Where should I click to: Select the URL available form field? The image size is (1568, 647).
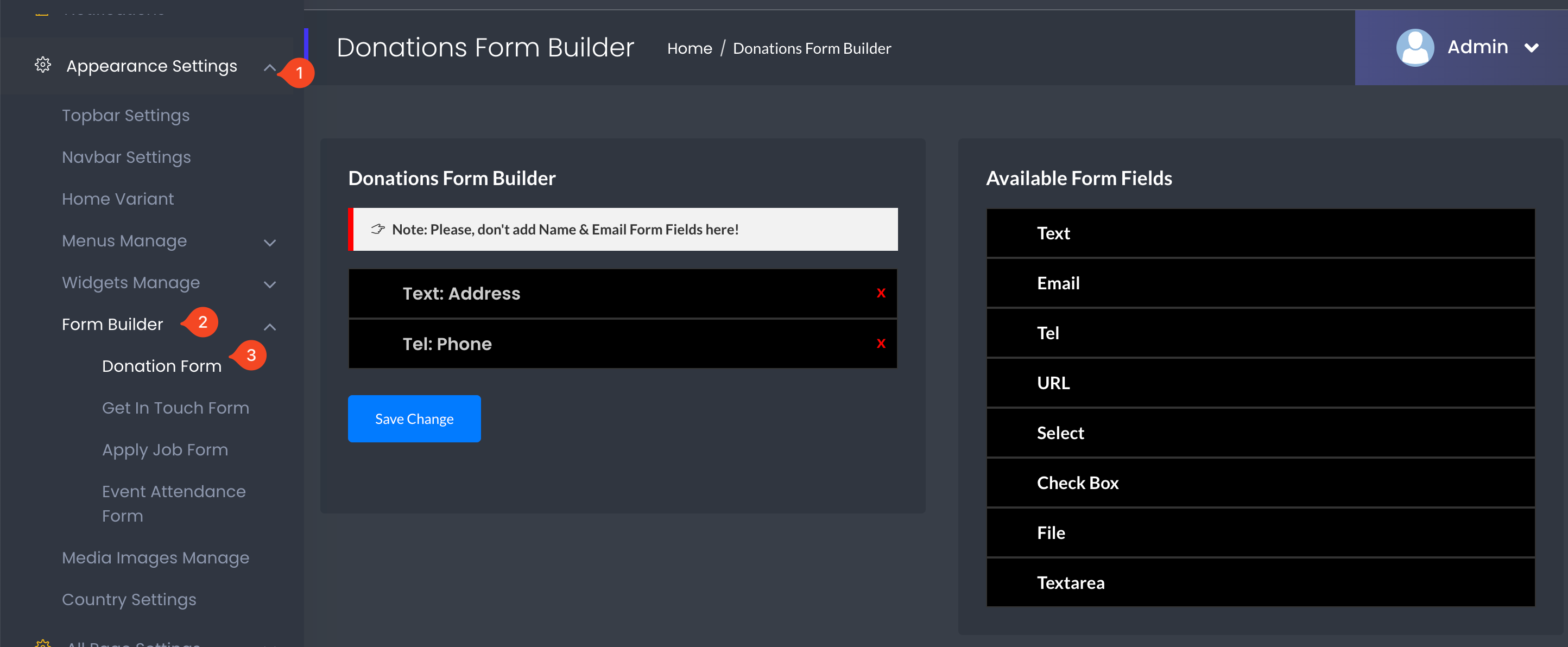click(1261, 383)
